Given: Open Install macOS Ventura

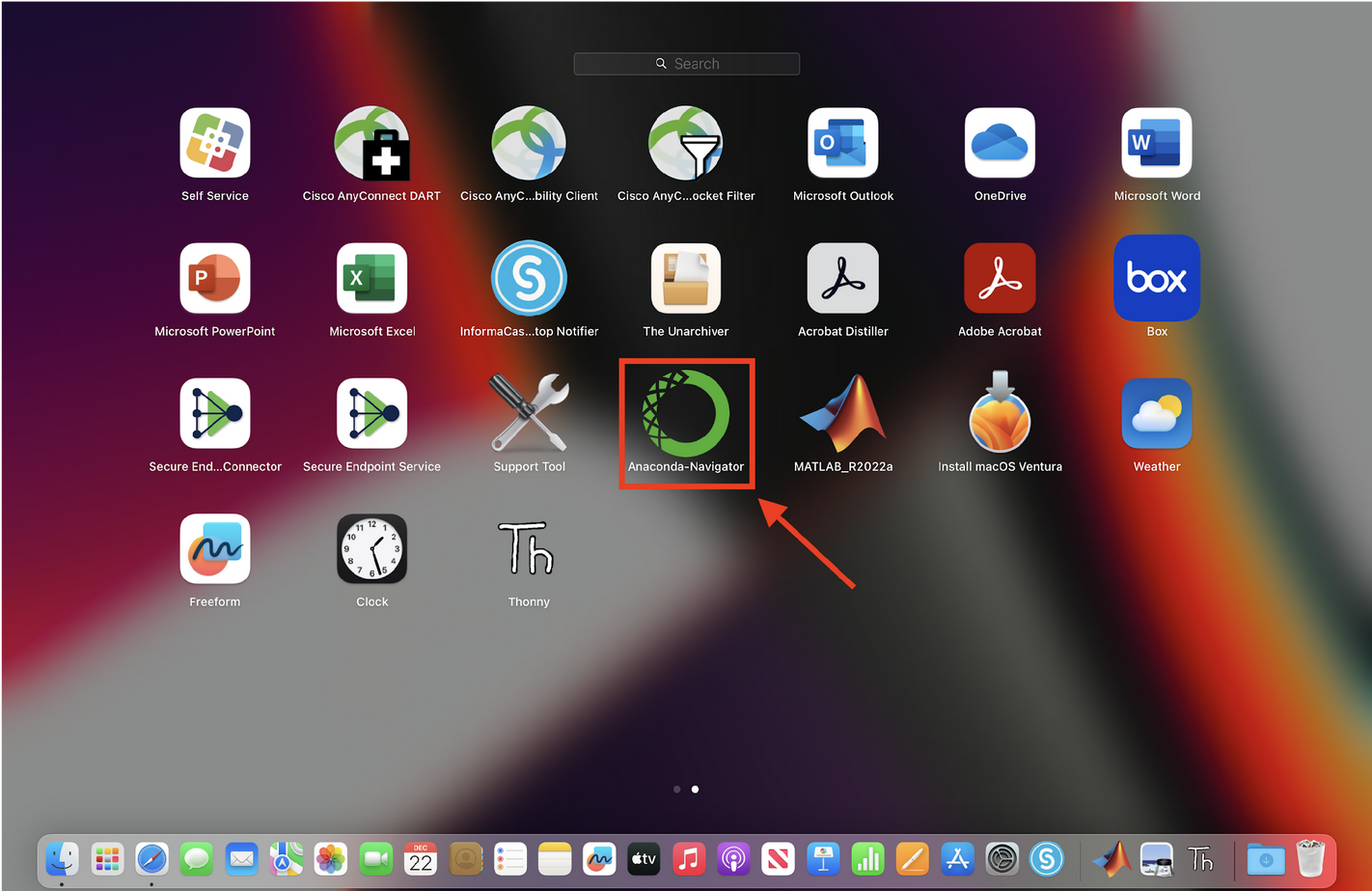Looking at the screenshot, I should click(x=1000, y=411).
